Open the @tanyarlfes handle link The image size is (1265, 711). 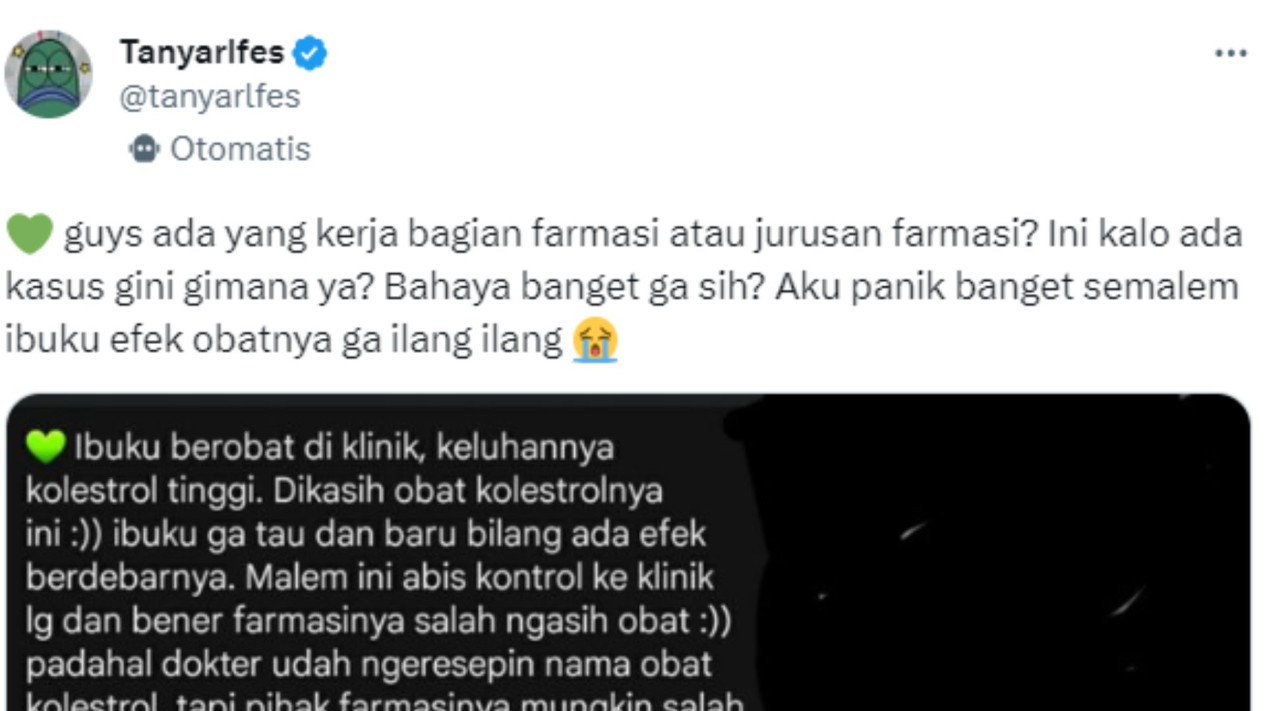click(x=210, y=97)
